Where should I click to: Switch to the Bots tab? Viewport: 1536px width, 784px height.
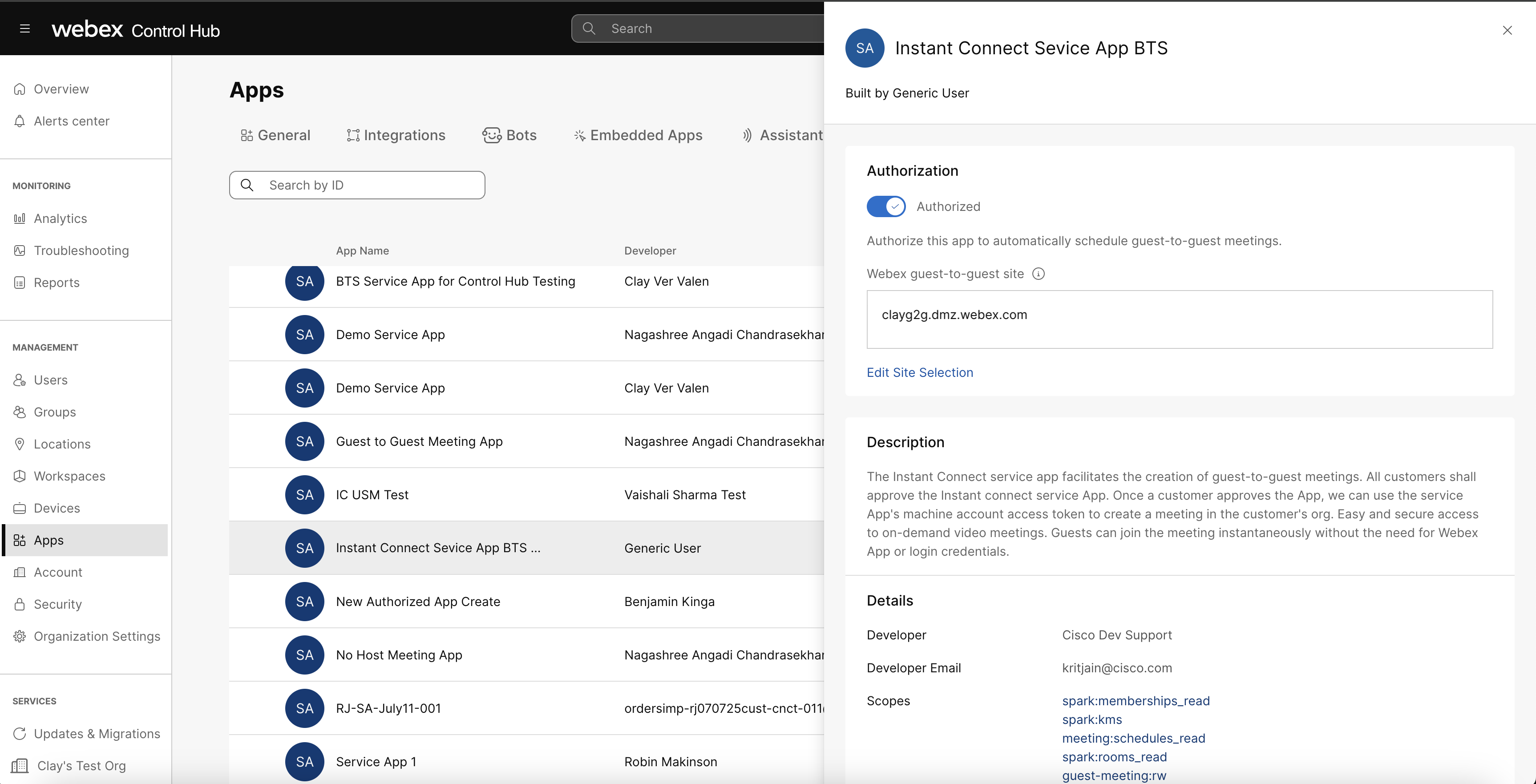click(x=509, y=135)
